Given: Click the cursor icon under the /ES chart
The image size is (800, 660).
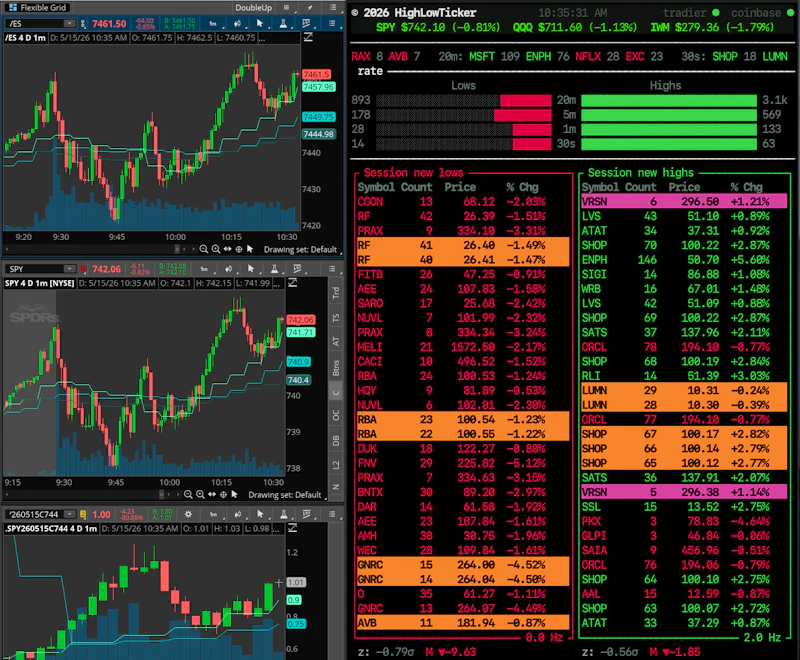Looking at the screenshot, I should point(250,249).
